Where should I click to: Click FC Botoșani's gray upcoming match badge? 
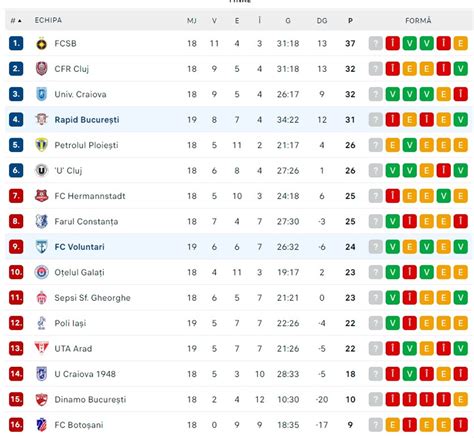(375, 425)
